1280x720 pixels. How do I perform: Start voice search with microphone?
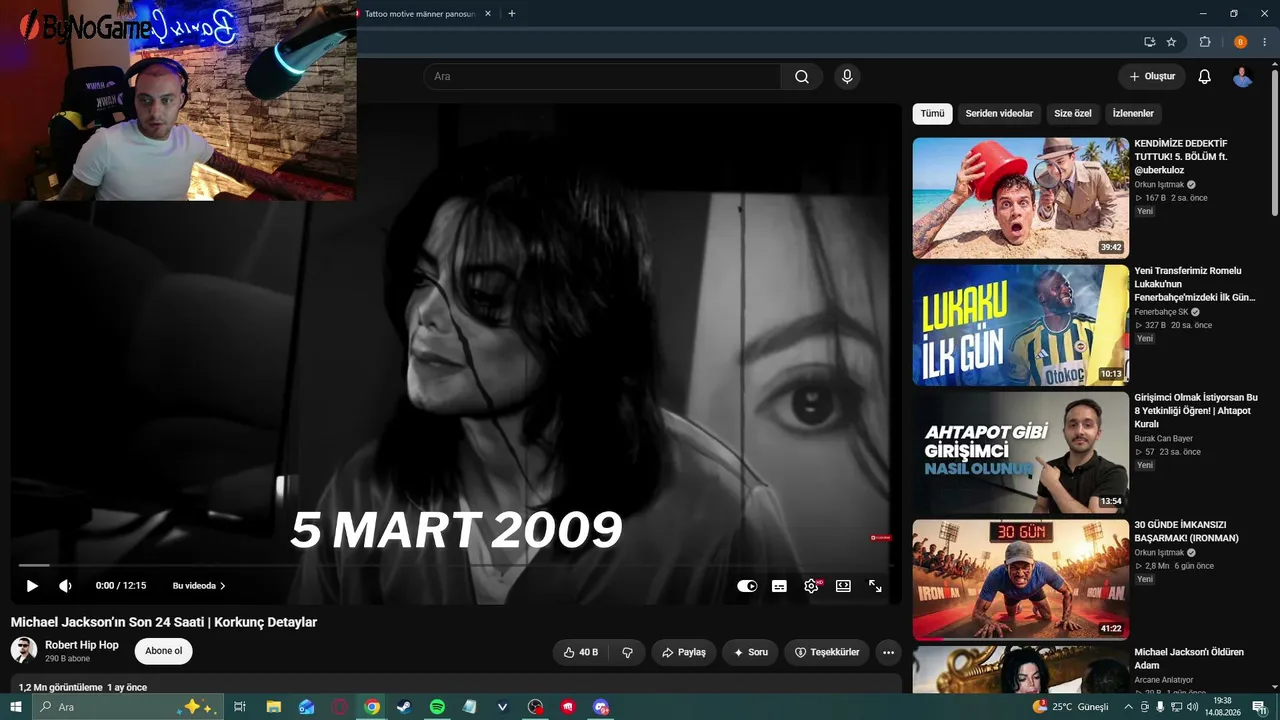coord(847,77)
